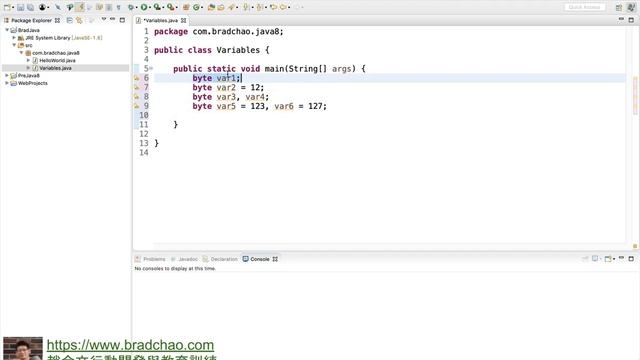Expand the PreJava8 project node
This screenshot has height=360, width=640.
(x=7, y=75)
